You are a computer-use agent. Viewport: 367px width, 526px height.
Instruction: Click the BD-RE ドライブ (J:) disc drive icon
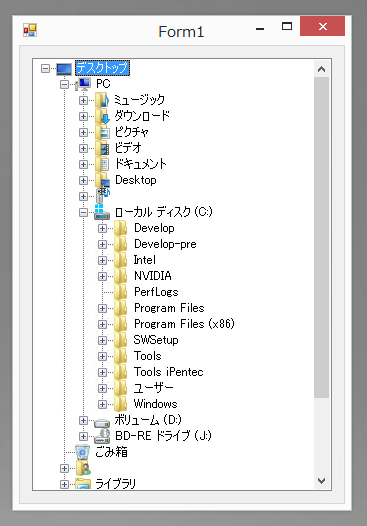tap(102, 436)
